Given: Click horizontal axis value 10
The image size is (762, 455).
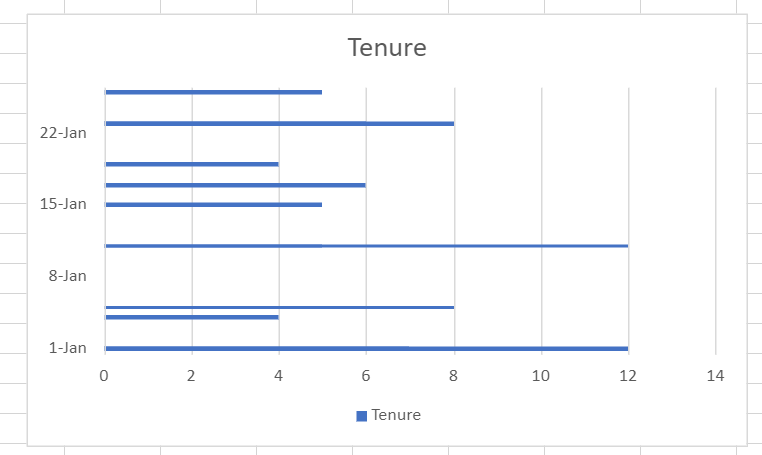Looking at the screenshot, I should coord(541,376).
